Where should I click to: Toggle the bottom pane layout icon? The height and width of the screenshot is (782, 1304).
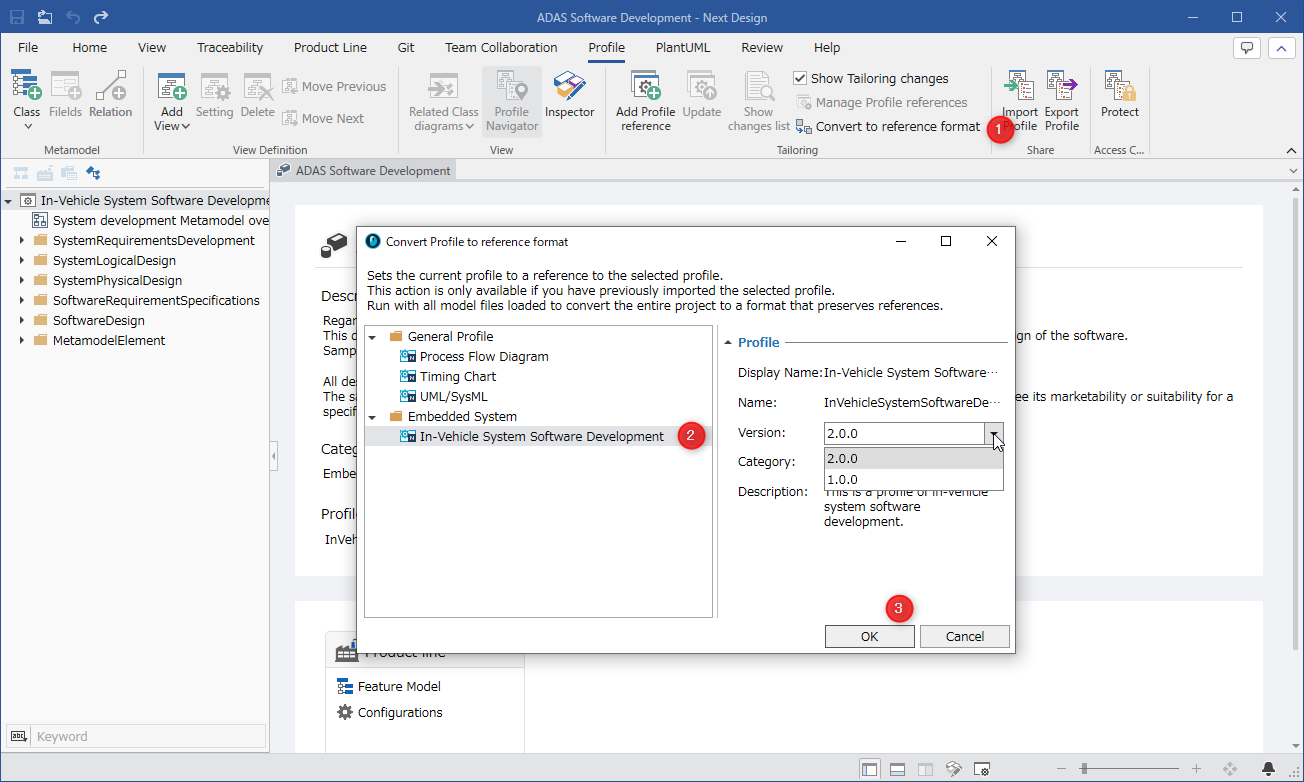point(898,769)
